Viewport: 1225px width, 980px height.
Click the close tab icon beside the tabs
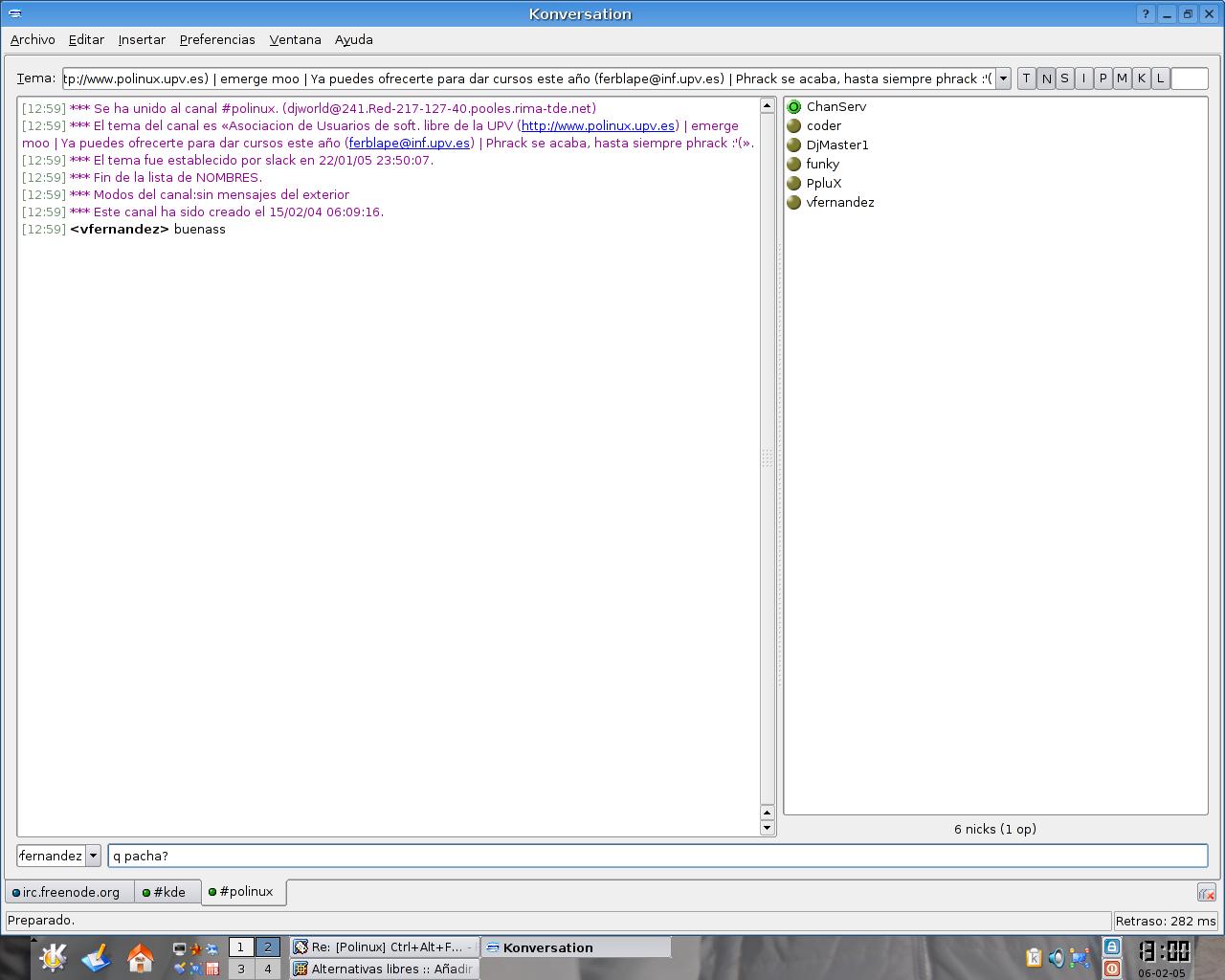1206,893
